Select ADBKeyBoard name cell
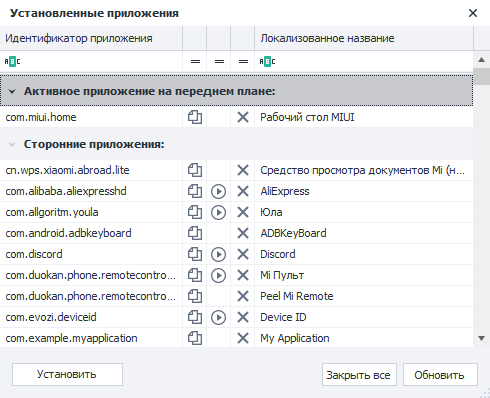 pos(364,233)
